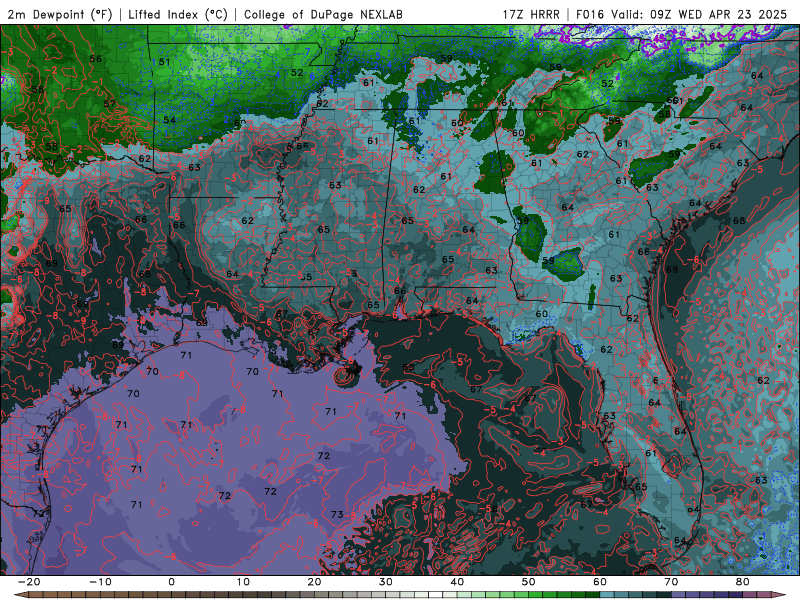Click the '70' color scale label
Viewport: 800px width, 600px height.
click(671, 582)
